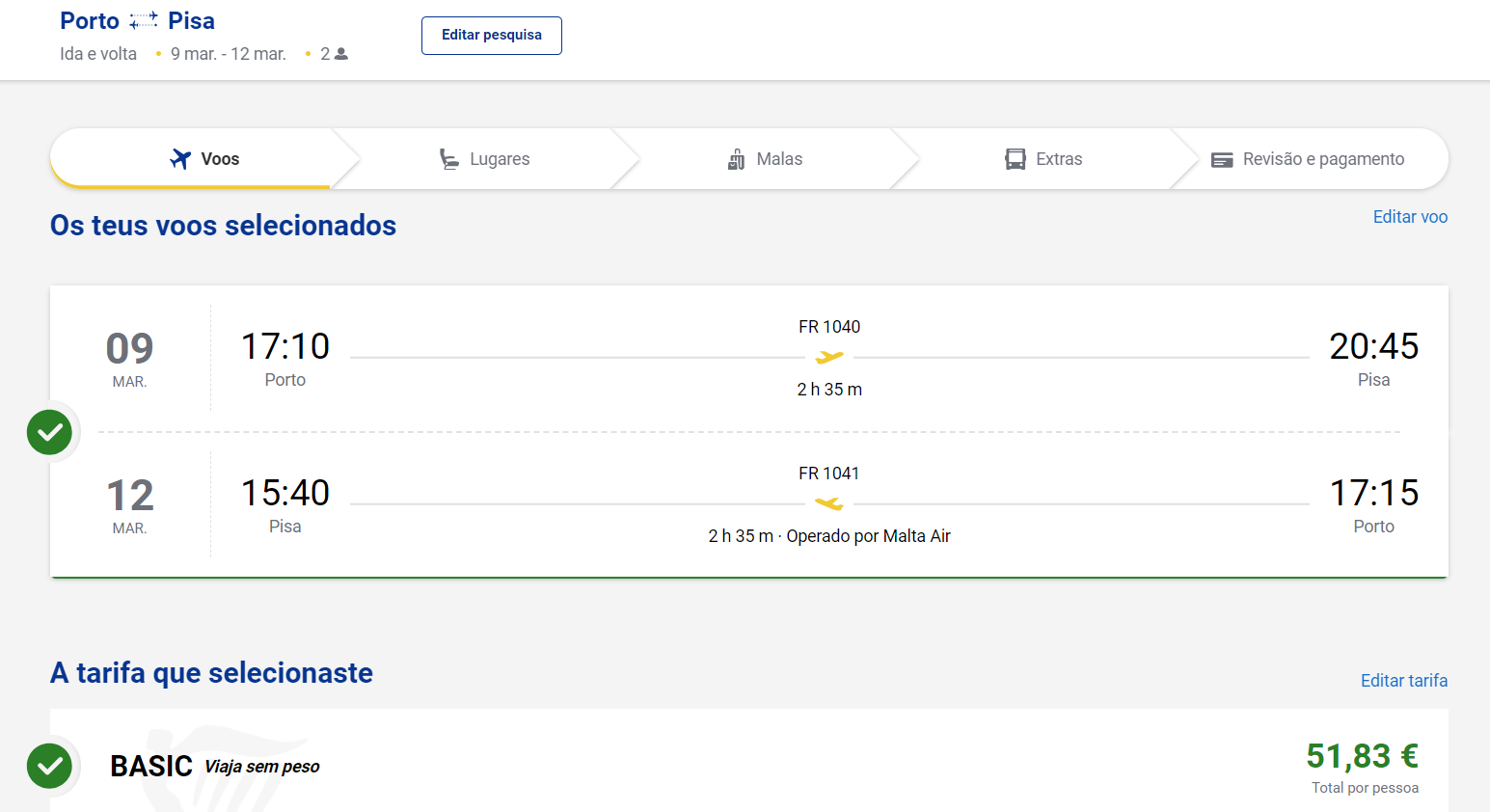This screenshot has width=1490, height=812.
Task: Click the 51,83 € fare price
Action: (1362, 756)
